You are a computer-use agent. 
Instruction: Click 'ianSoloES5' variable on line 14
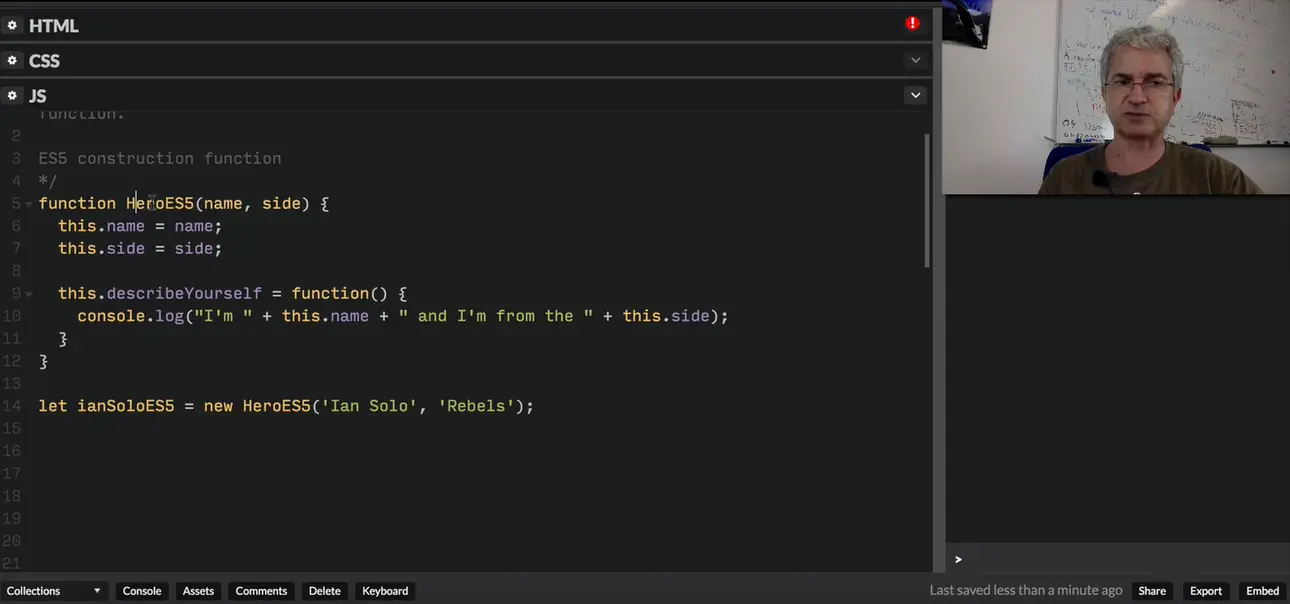126,406
